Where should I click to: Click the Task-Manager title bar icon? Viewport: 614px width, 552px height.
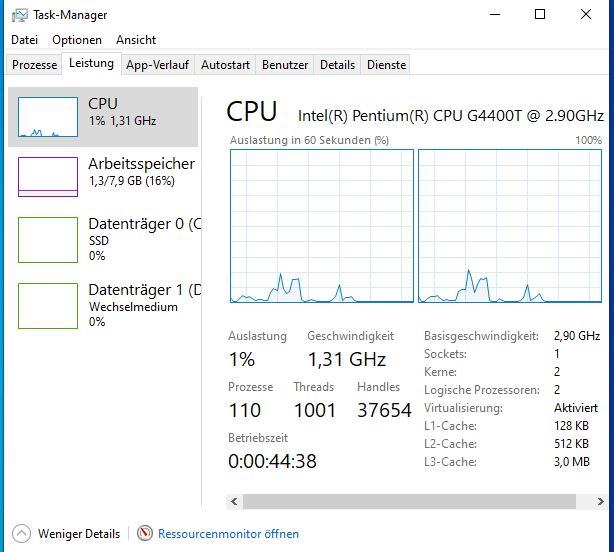[18, 15]
